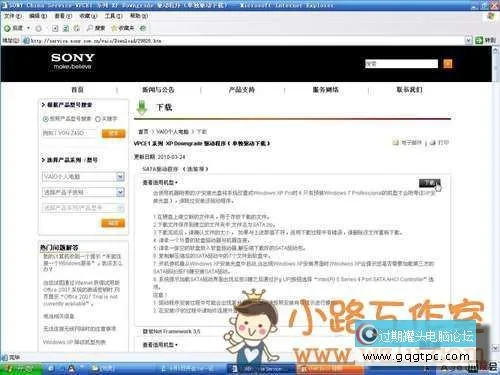This screenshot has height=375, width=500.
Task: Open the Windows XP hot question link
Action: click(74, 342)
